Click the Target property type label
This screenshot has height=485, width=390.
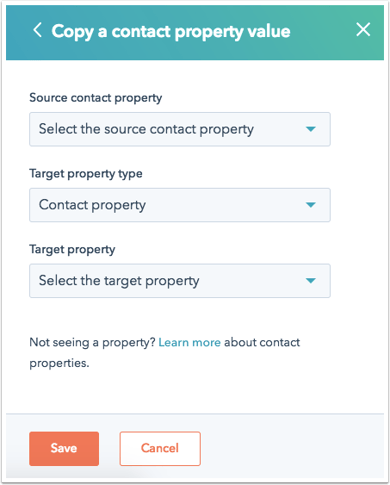tap(86, 174)
